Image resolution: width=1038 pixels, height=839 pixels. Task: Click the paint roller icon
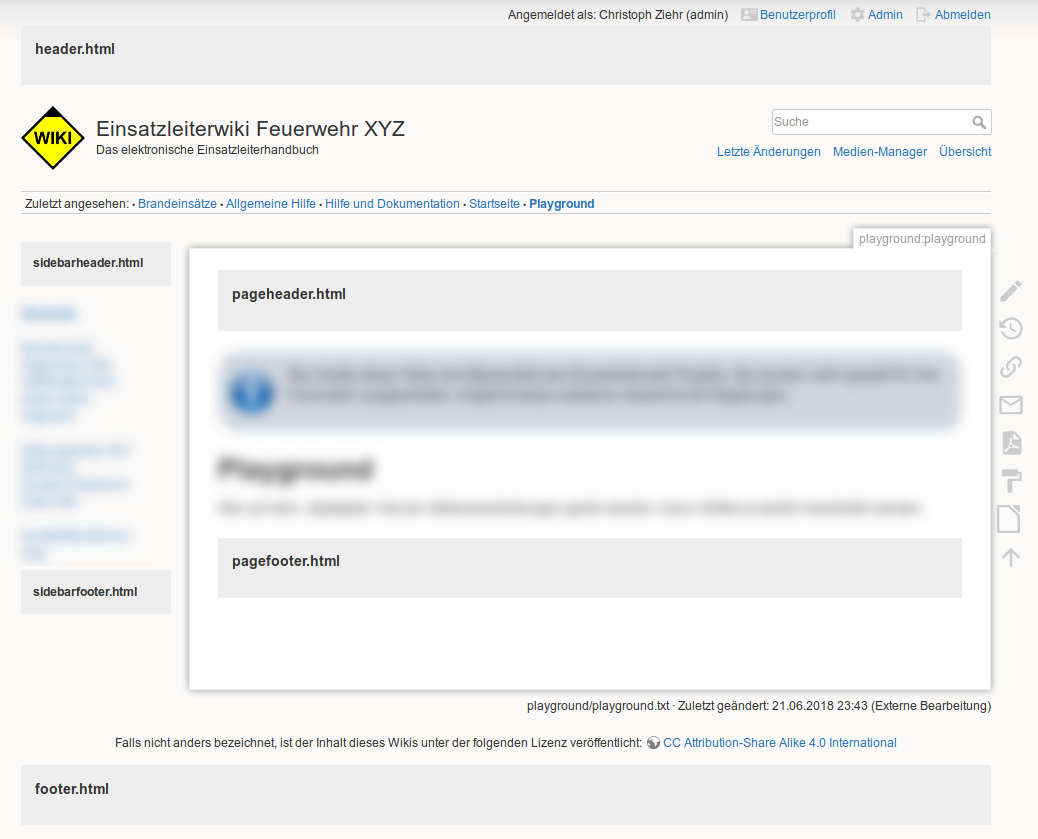pos(1011,481)
